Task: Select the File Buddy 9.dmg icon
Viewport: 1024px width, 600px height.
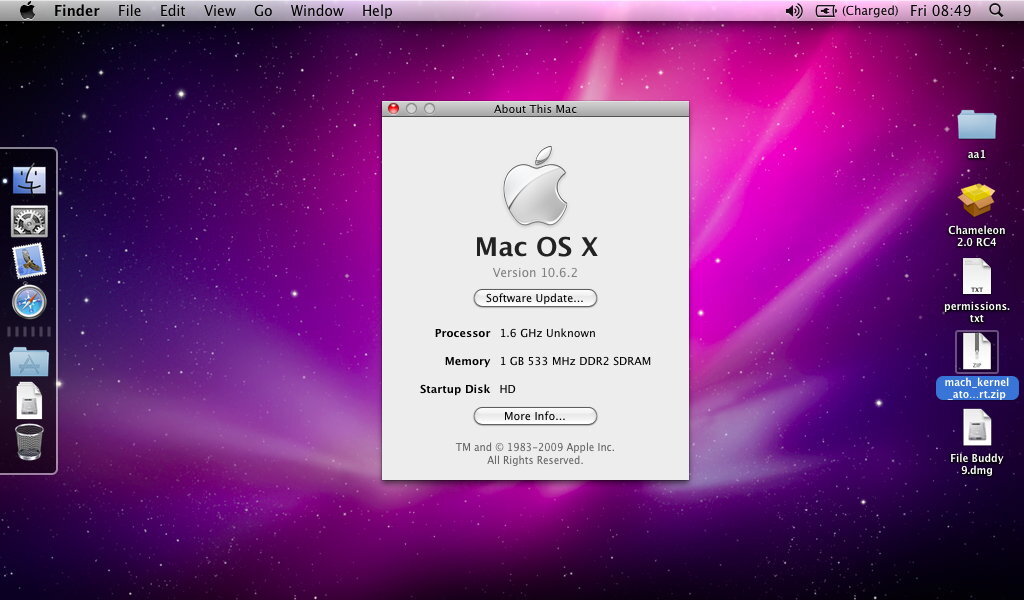Action: pos(976,428)
